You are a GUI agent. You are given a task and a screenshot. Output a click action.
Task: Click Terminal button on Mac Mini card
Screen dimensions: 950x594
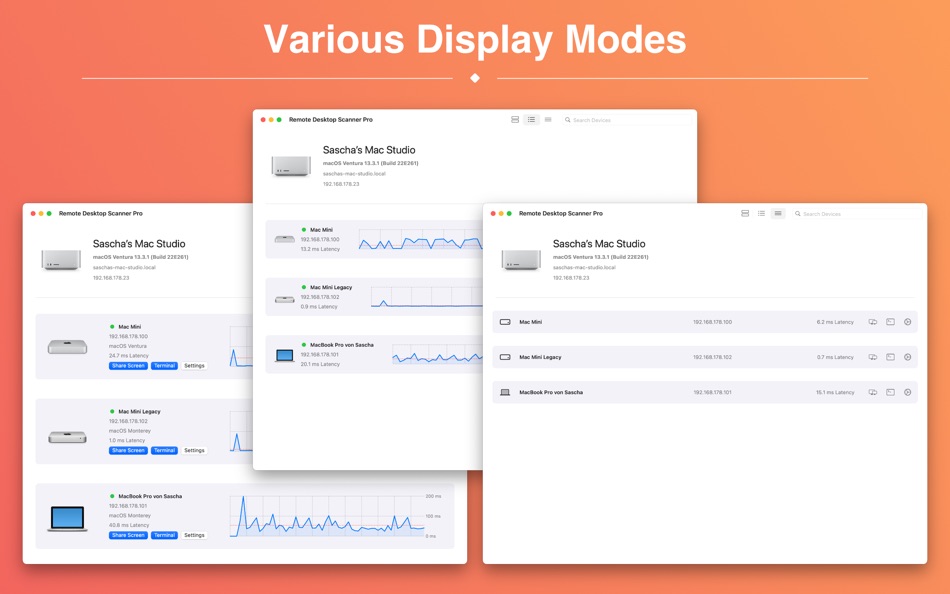pyautogui.click(x=164, y=365)
